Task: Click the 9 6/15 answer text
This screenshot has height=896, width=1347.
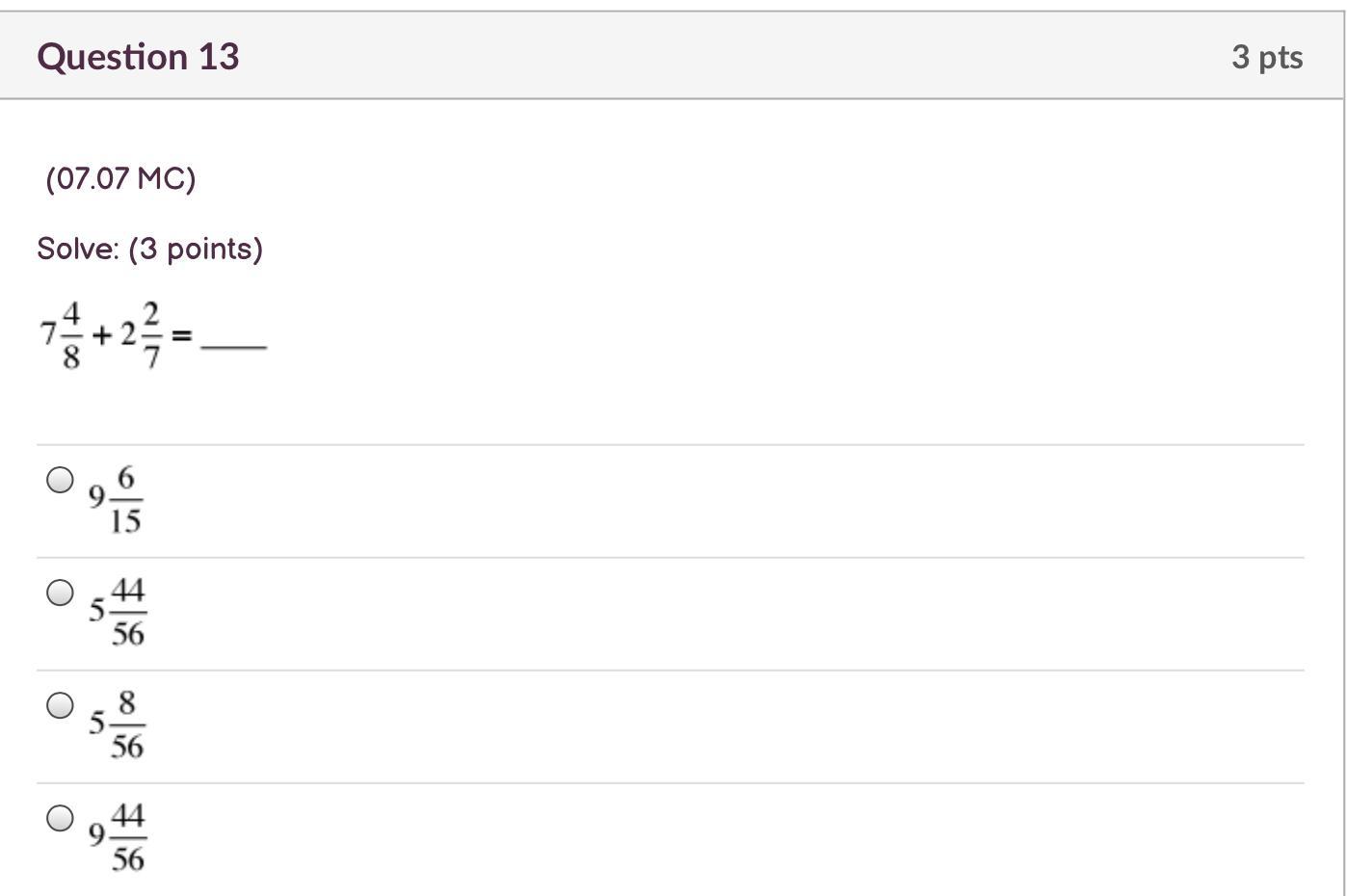Action: pyautogui.click(x=116, y=499)
